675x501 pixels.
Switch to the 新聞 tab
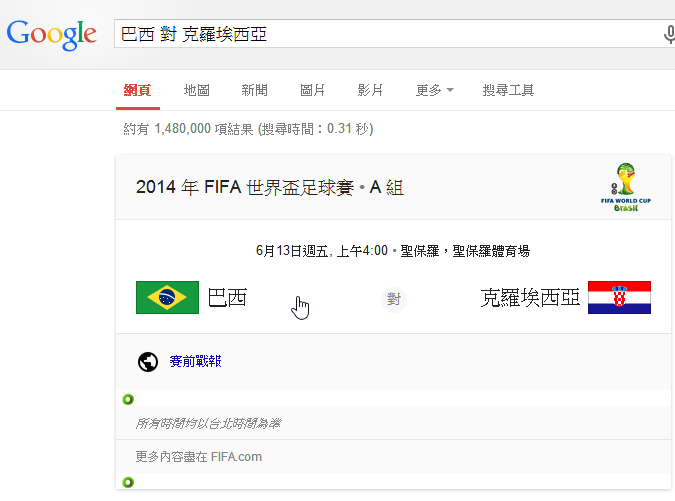point(254,90)
